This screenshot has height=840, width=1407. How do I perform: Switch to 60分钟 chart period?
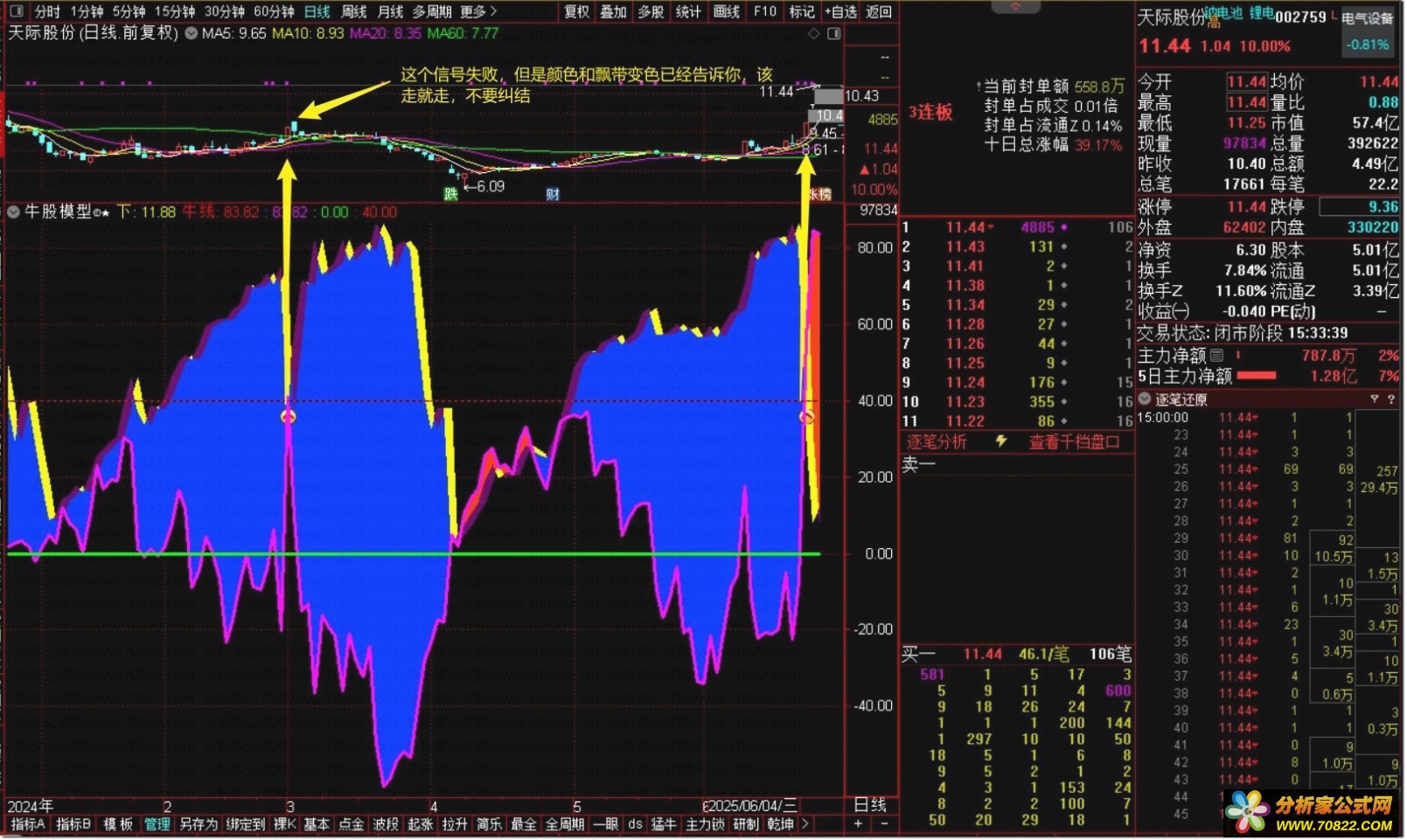click(x=274, y=11)
